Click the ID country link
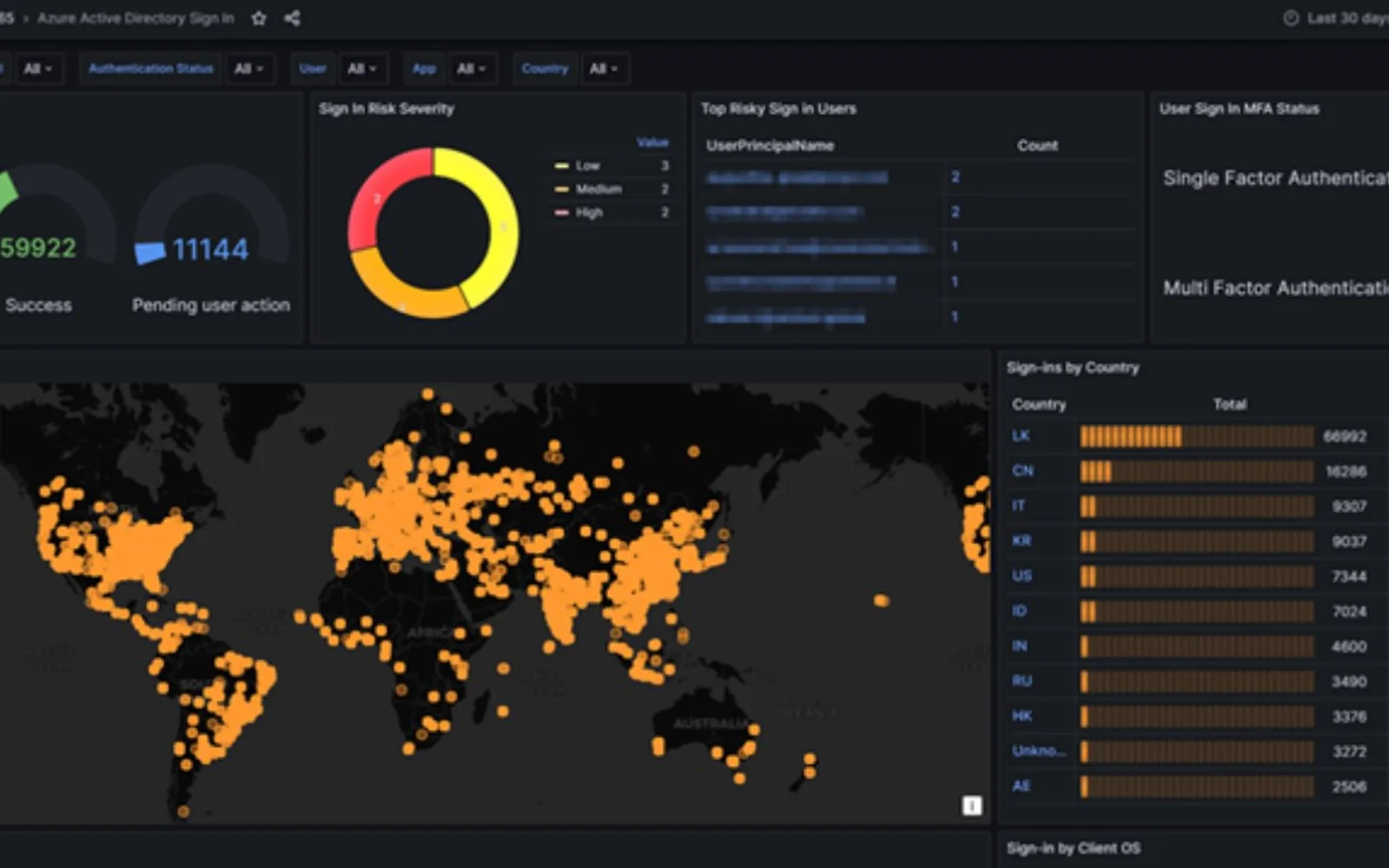 pyautogui.click(x=1019, y=611)
